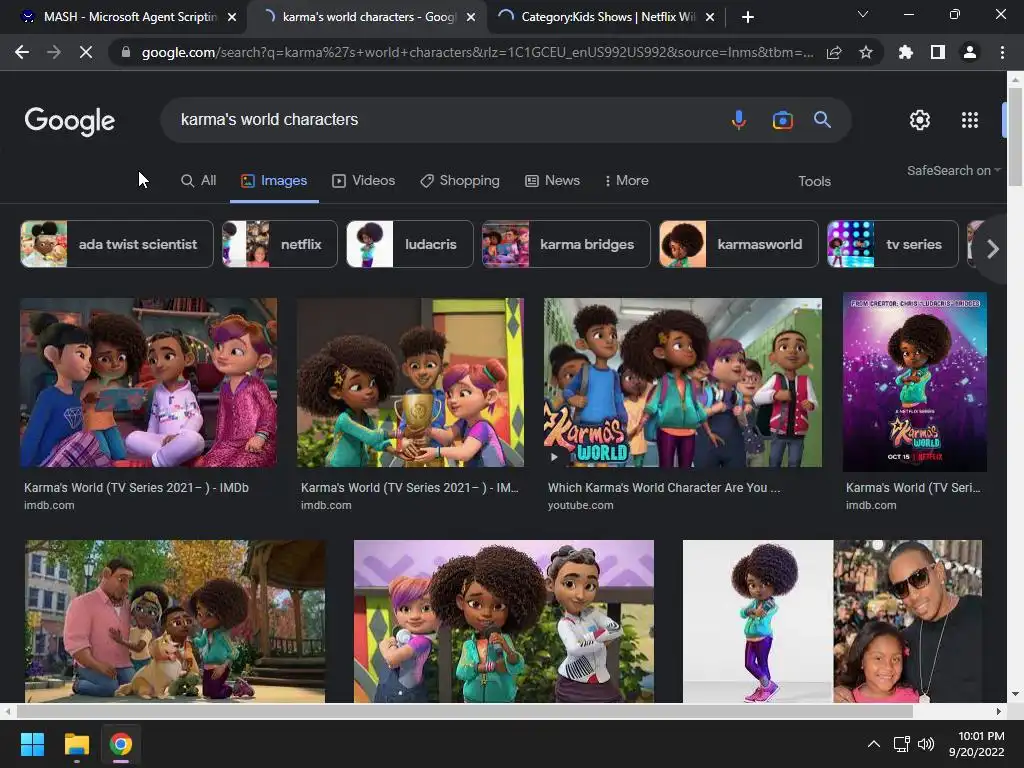Viewport: 1024px width, 768px height.
Task: Open Which Karma's World Character Are You link
Action: click(664, 488)
